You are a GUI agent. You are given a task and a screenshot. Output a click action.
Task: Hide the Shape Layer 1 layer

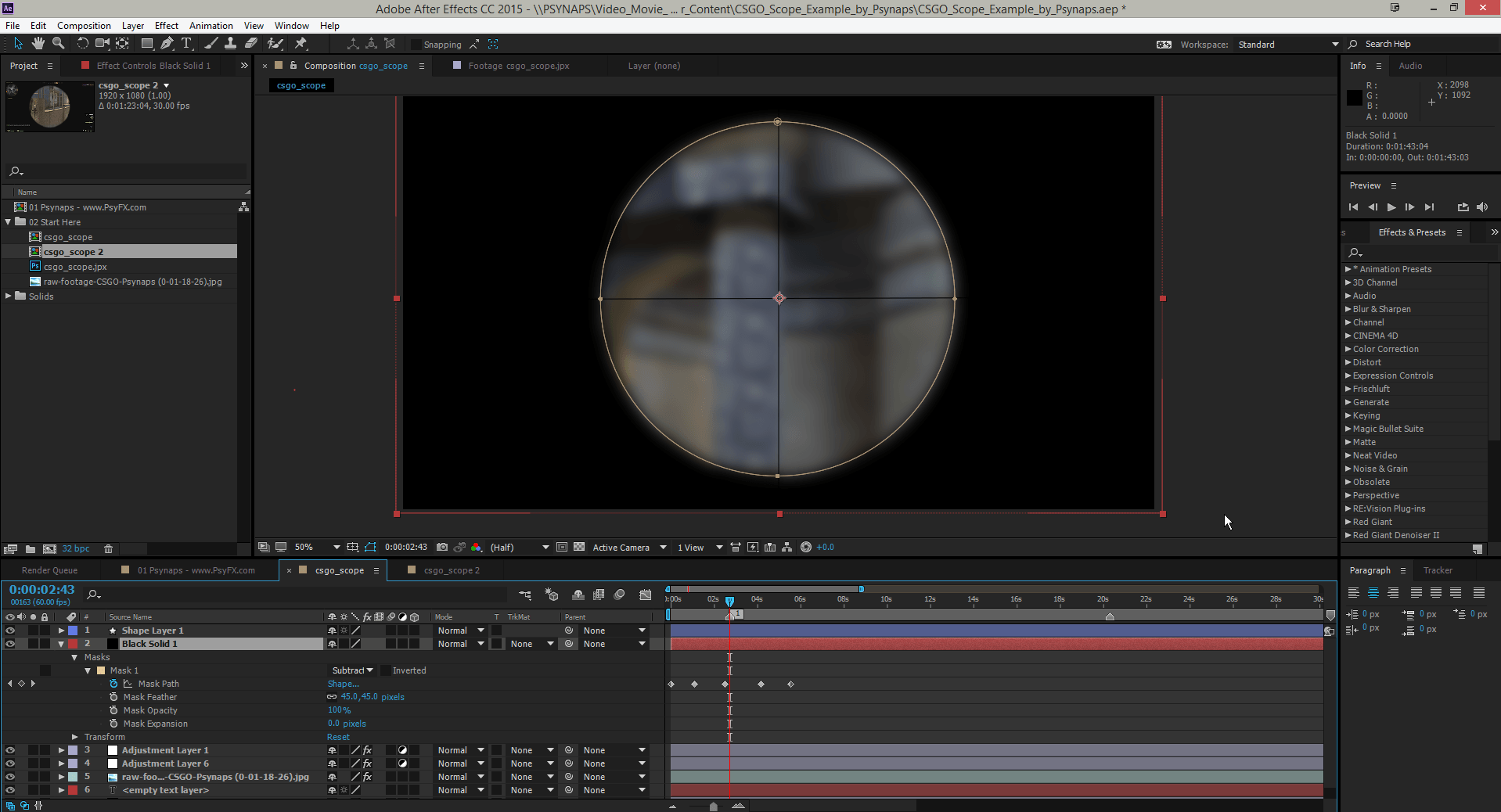10,631
